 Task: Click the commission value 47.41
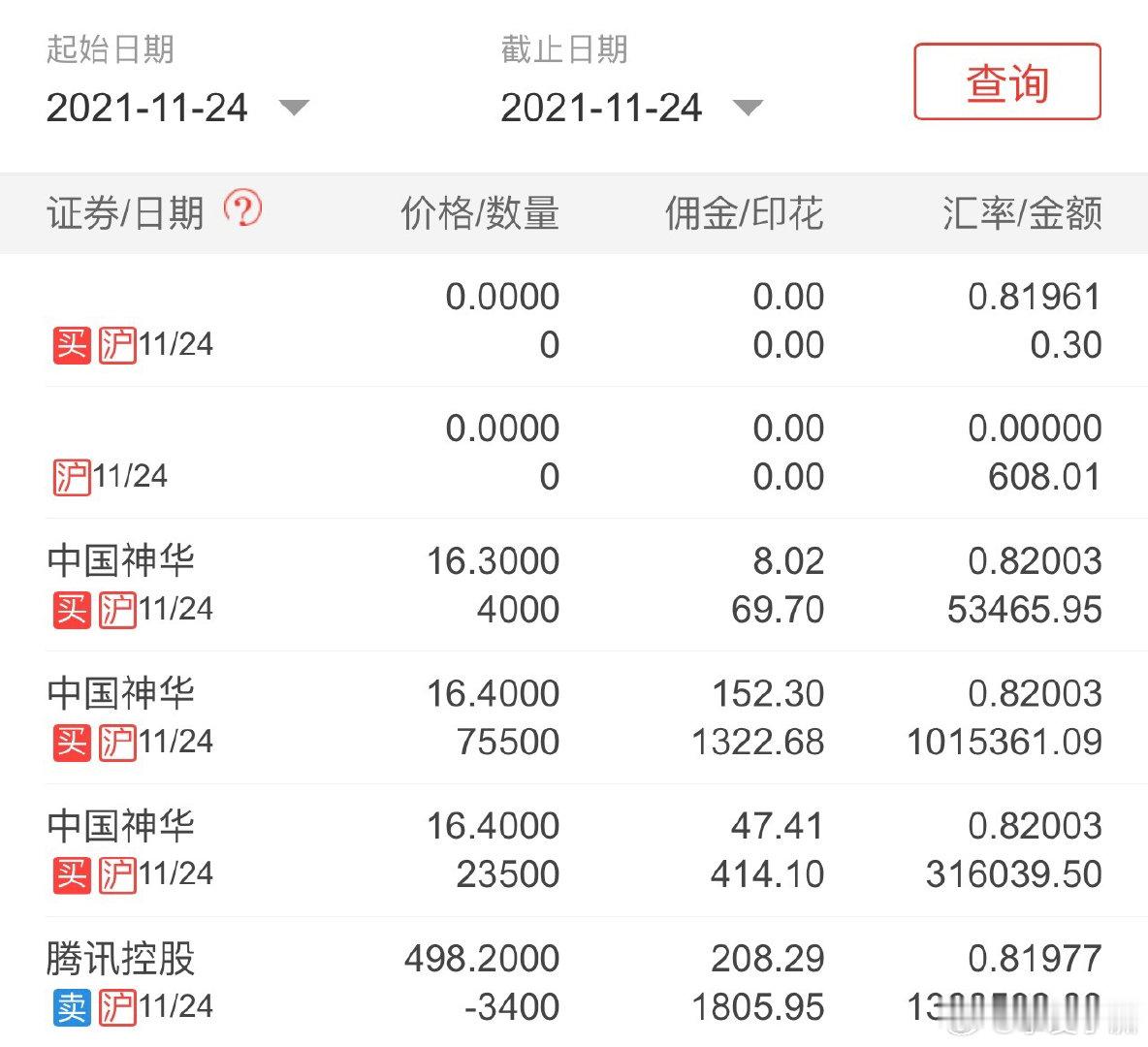[x=778, y=827]
